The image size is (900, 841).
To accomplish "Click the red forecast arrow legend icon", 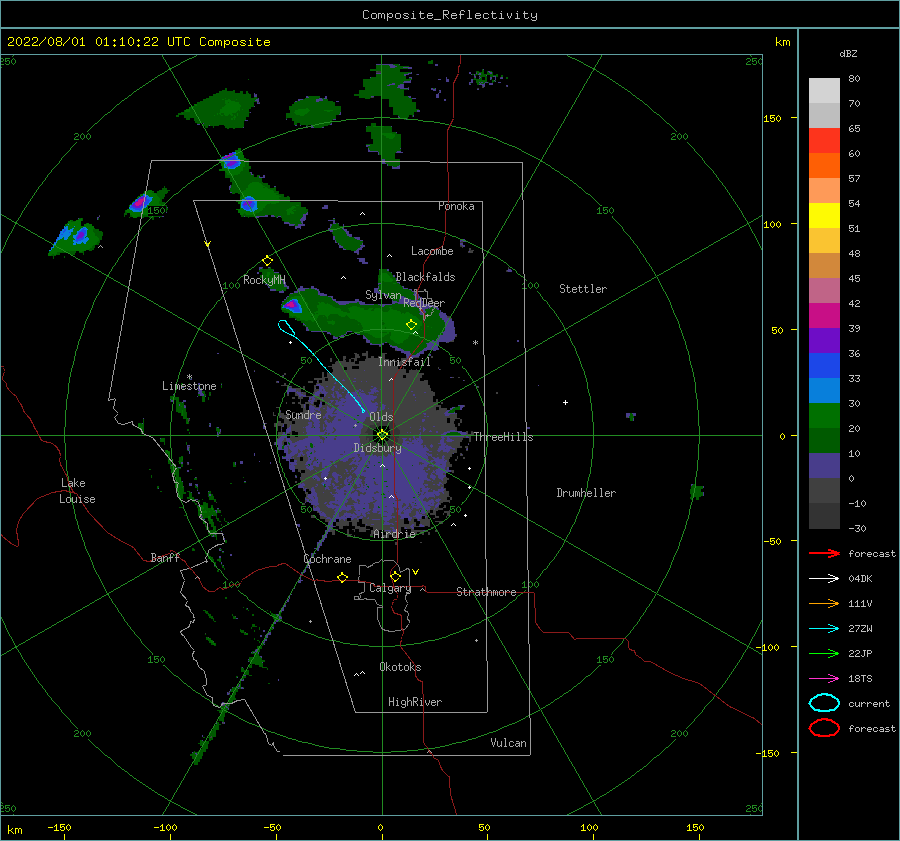I will [x=824, y=553].
